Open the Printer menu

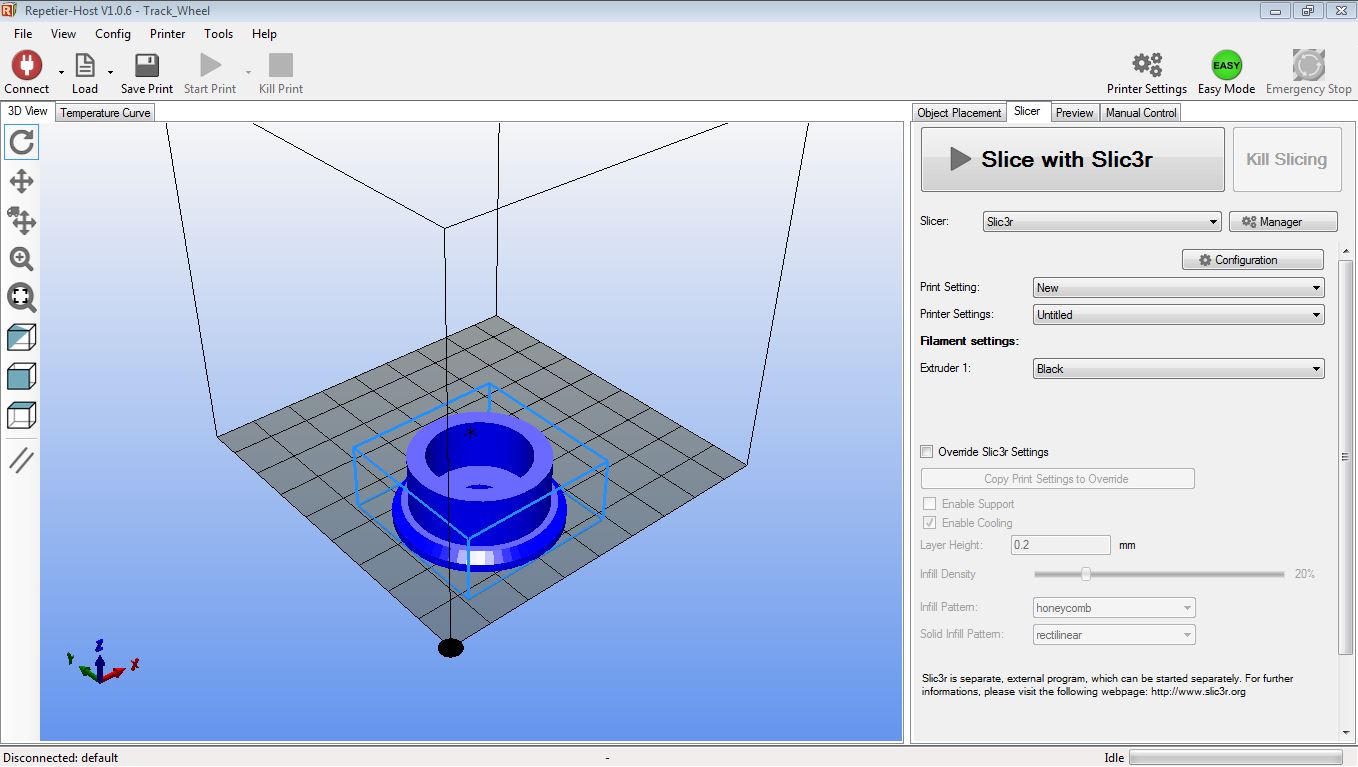coord(168,33)
